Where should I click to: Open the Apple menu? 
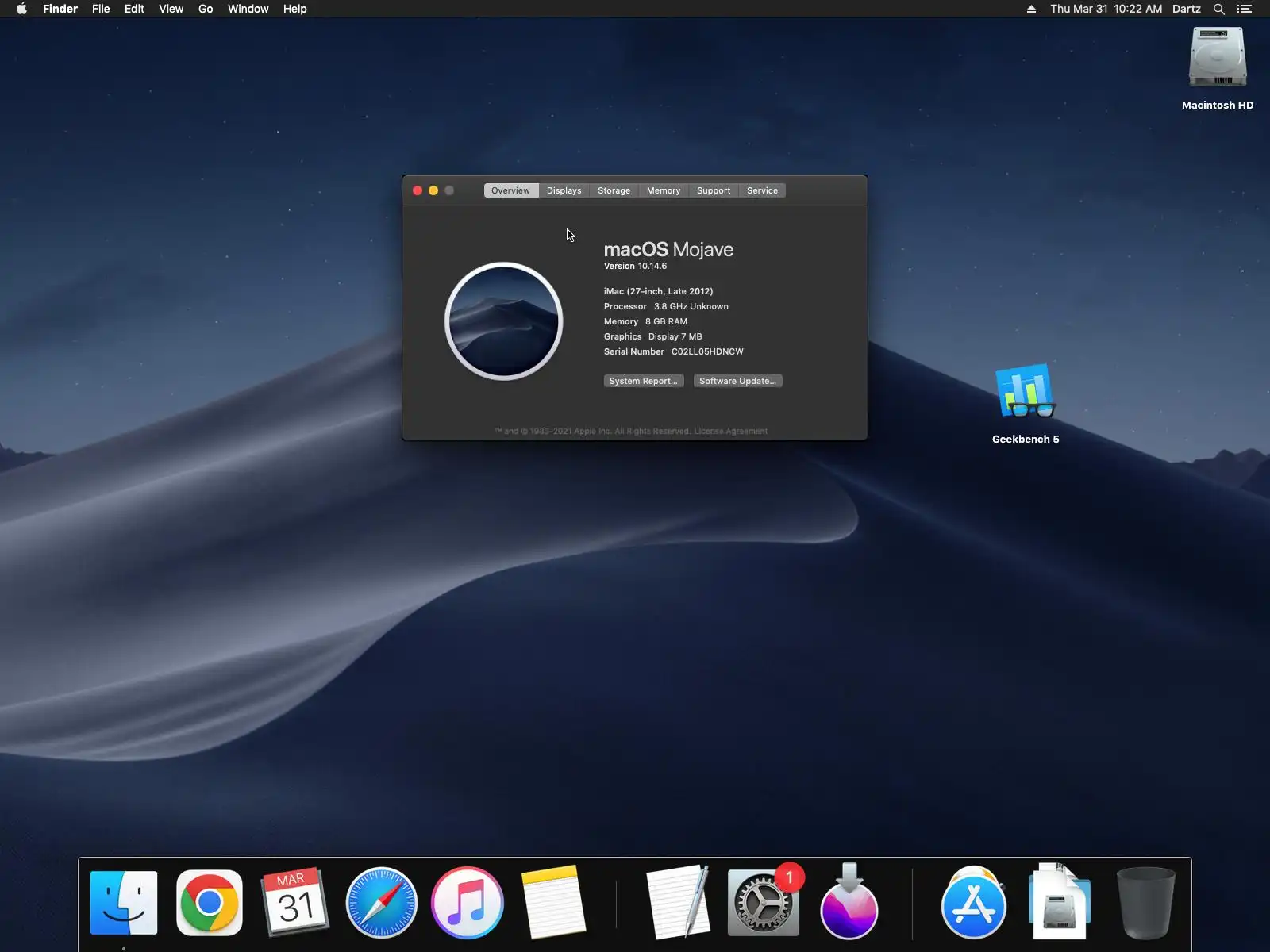pos(21,9)
